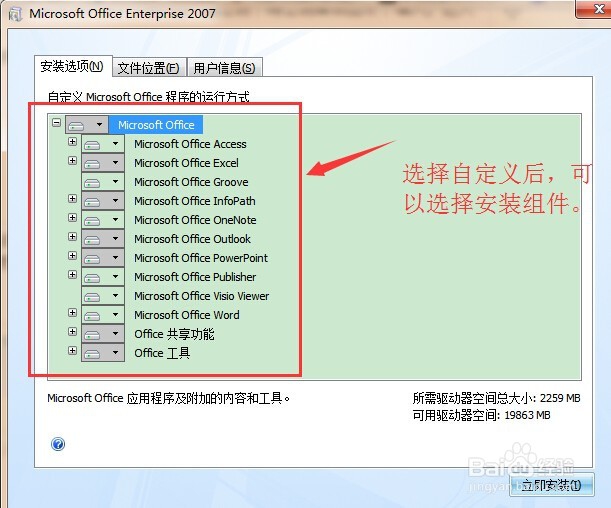
Task: Open install-option dropdown for Microsoft Office root
Action: (x=87, y=125)
